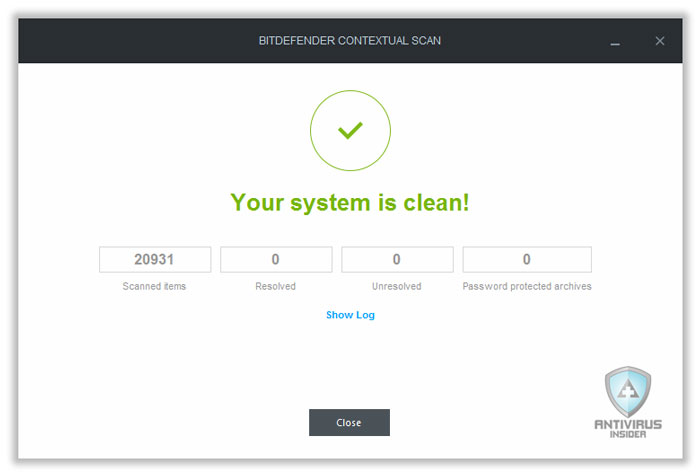Click the Bitdefender Contextual Scan title
Viewport: 700px width, 476px height.
(x=350, y=41)
